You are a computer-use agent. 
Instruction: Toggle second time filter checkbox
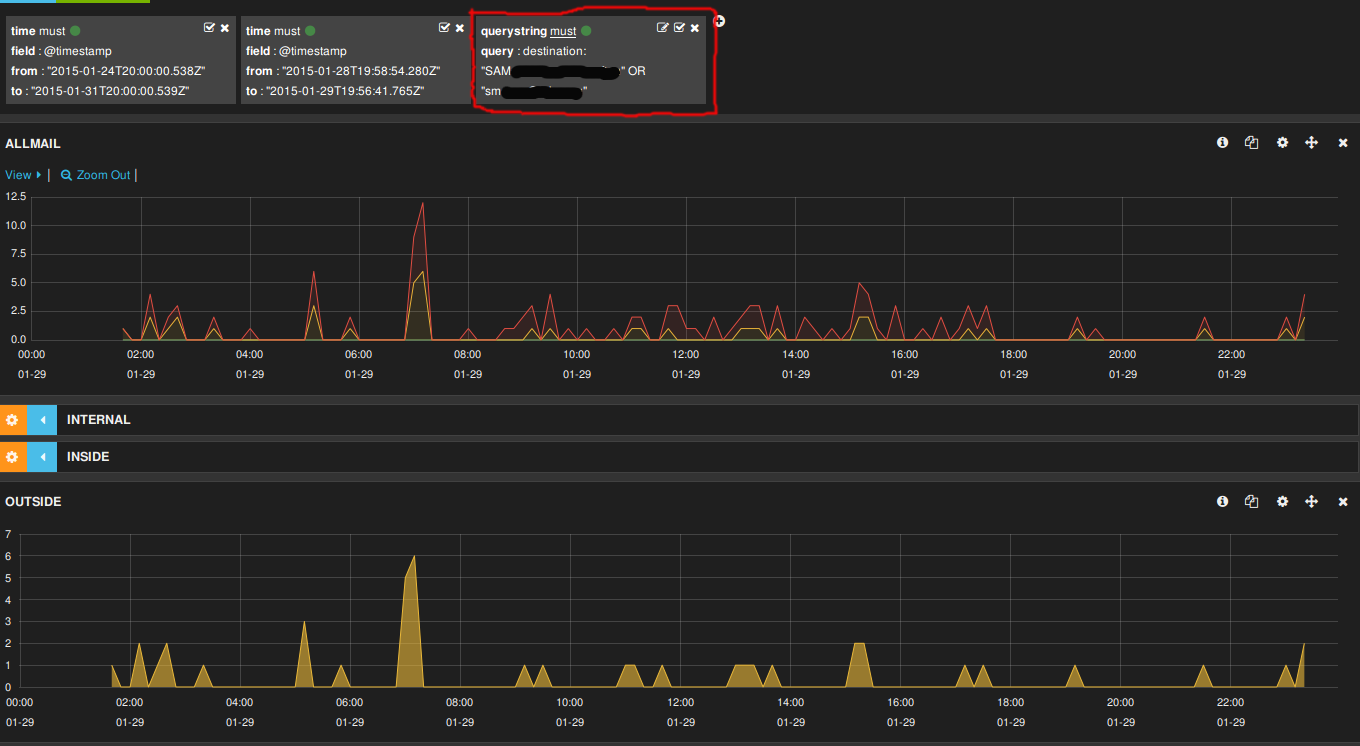[444, 28]
